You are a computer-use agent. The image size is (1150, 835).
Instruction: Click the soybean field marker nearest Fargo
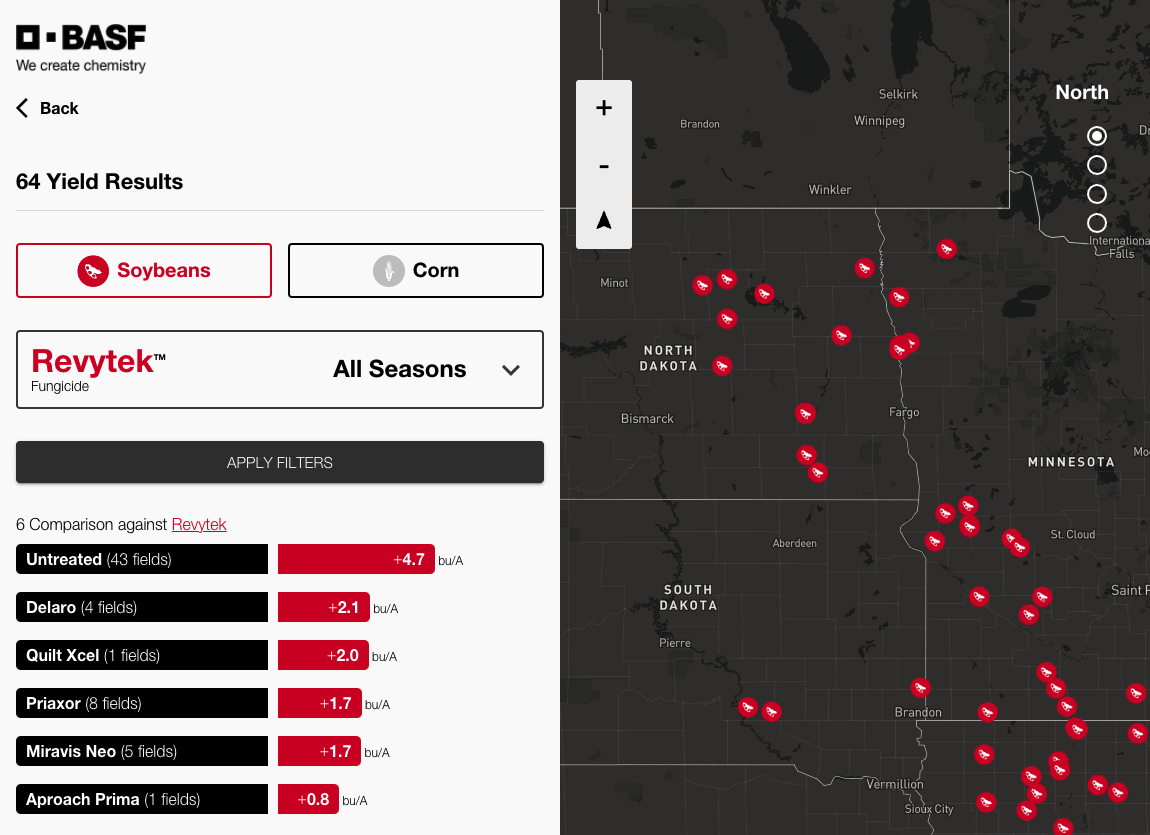900,348
